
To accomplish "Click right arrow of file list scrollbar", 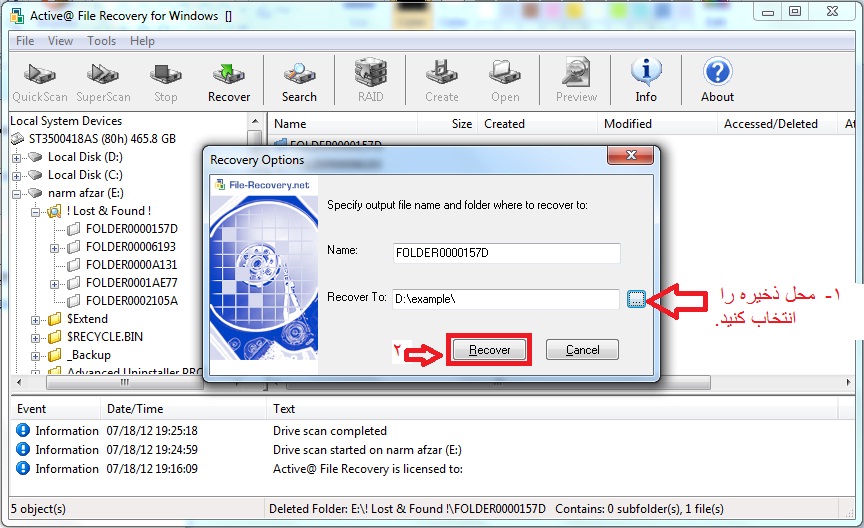I will 848,382.
